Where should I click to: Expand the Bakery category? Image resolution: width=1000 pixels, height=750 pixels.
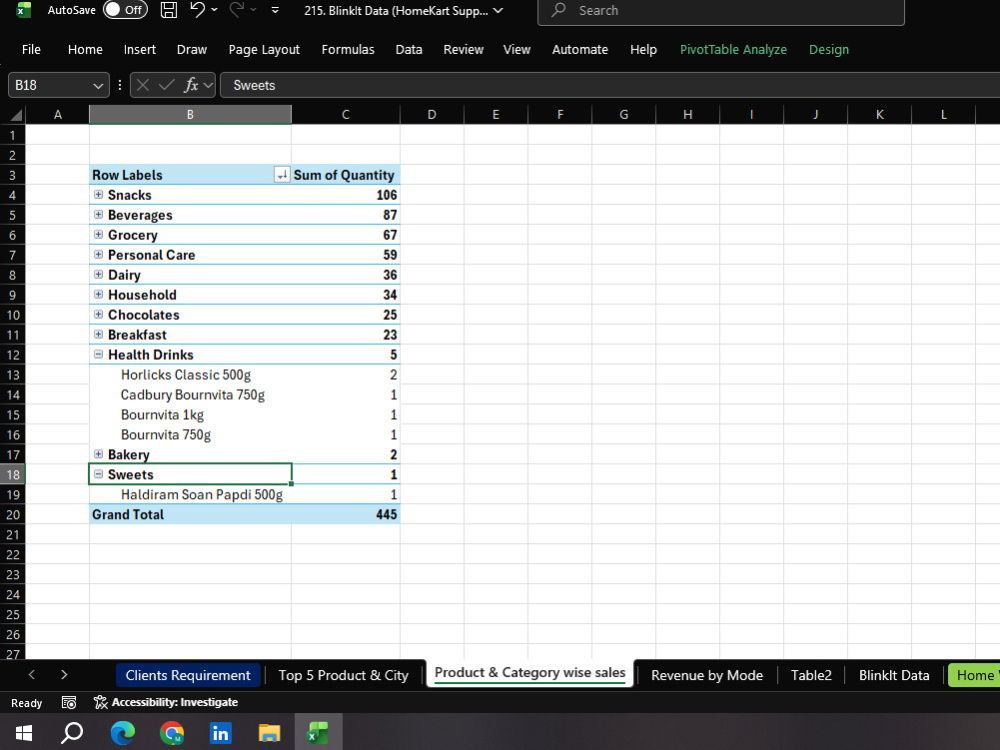(x=98, y=454)
